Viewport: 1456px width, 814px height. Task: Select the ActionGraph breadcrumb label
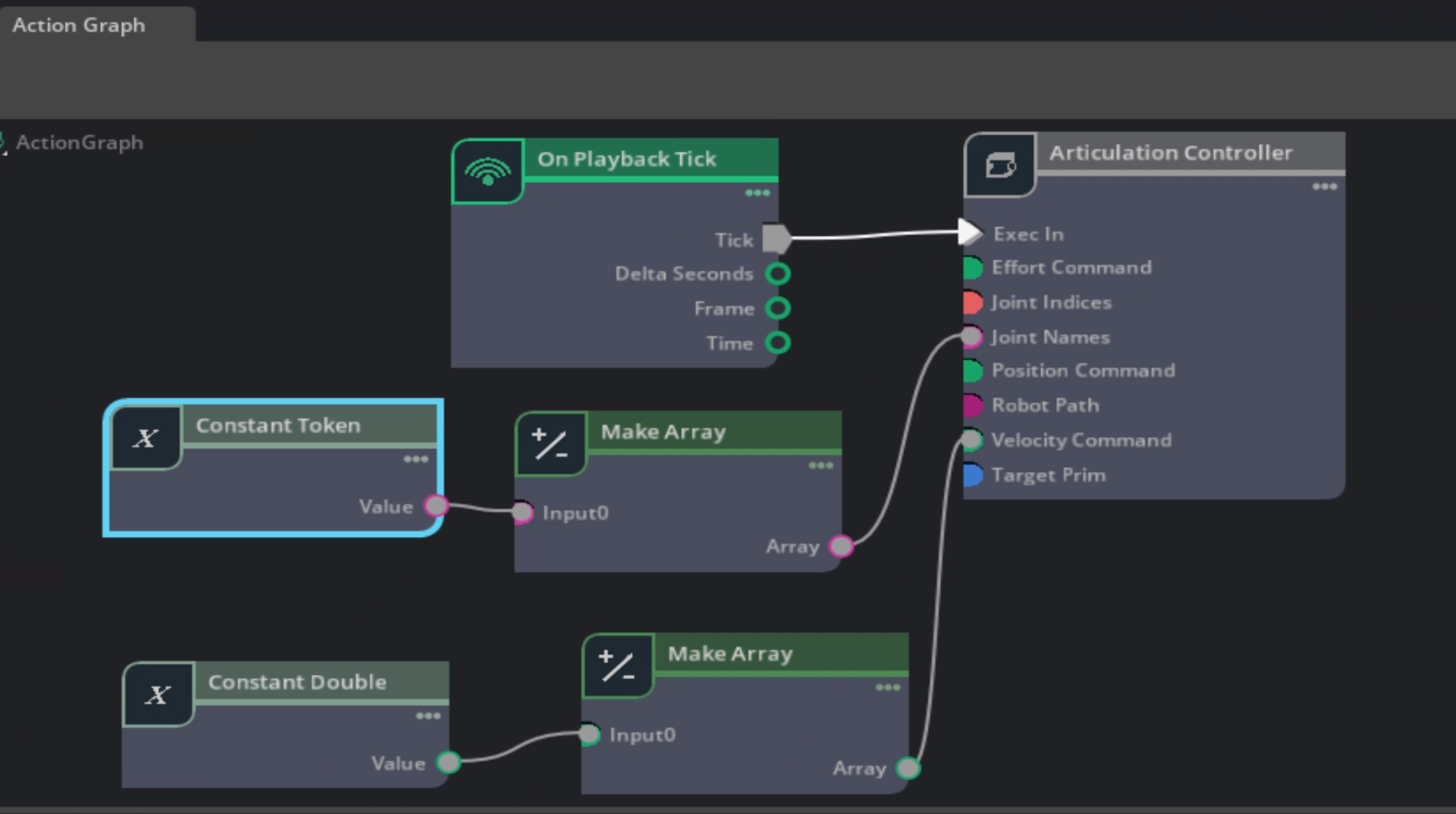point(79,143)
